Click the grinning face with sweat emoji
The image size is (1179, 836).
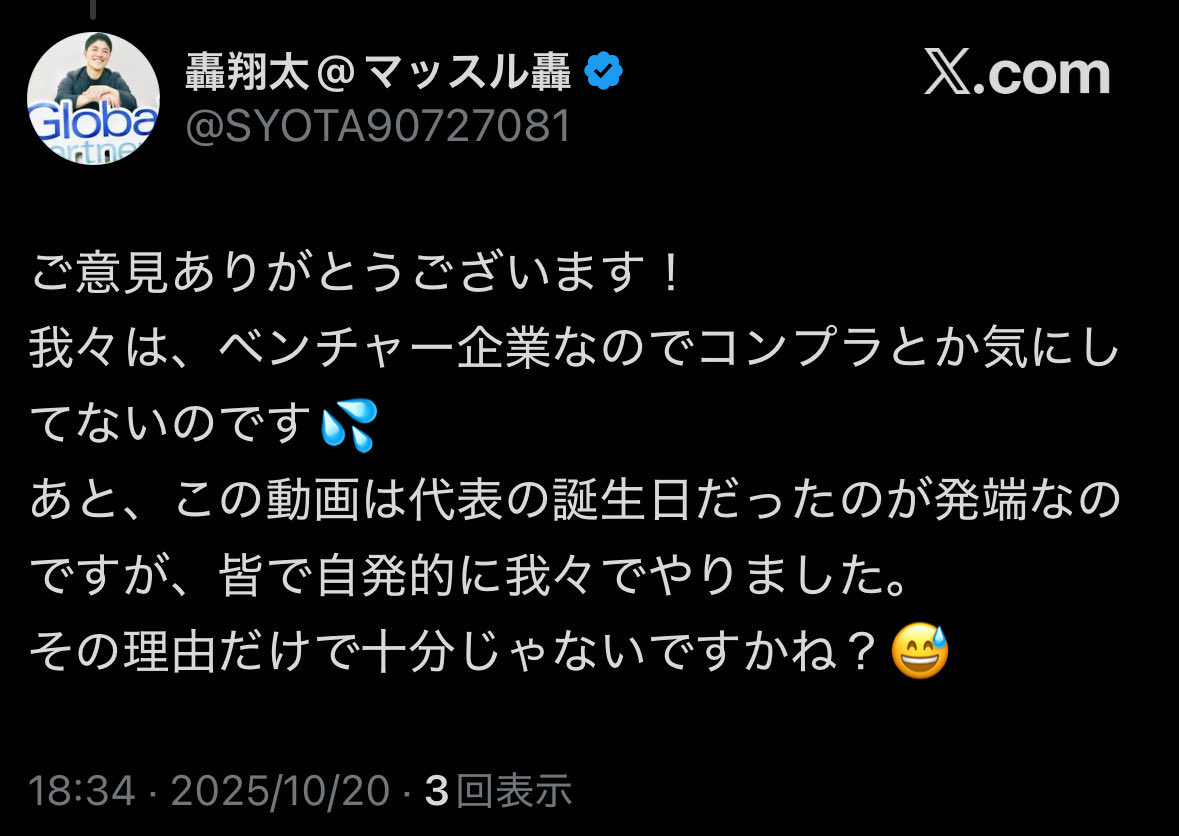920,651
